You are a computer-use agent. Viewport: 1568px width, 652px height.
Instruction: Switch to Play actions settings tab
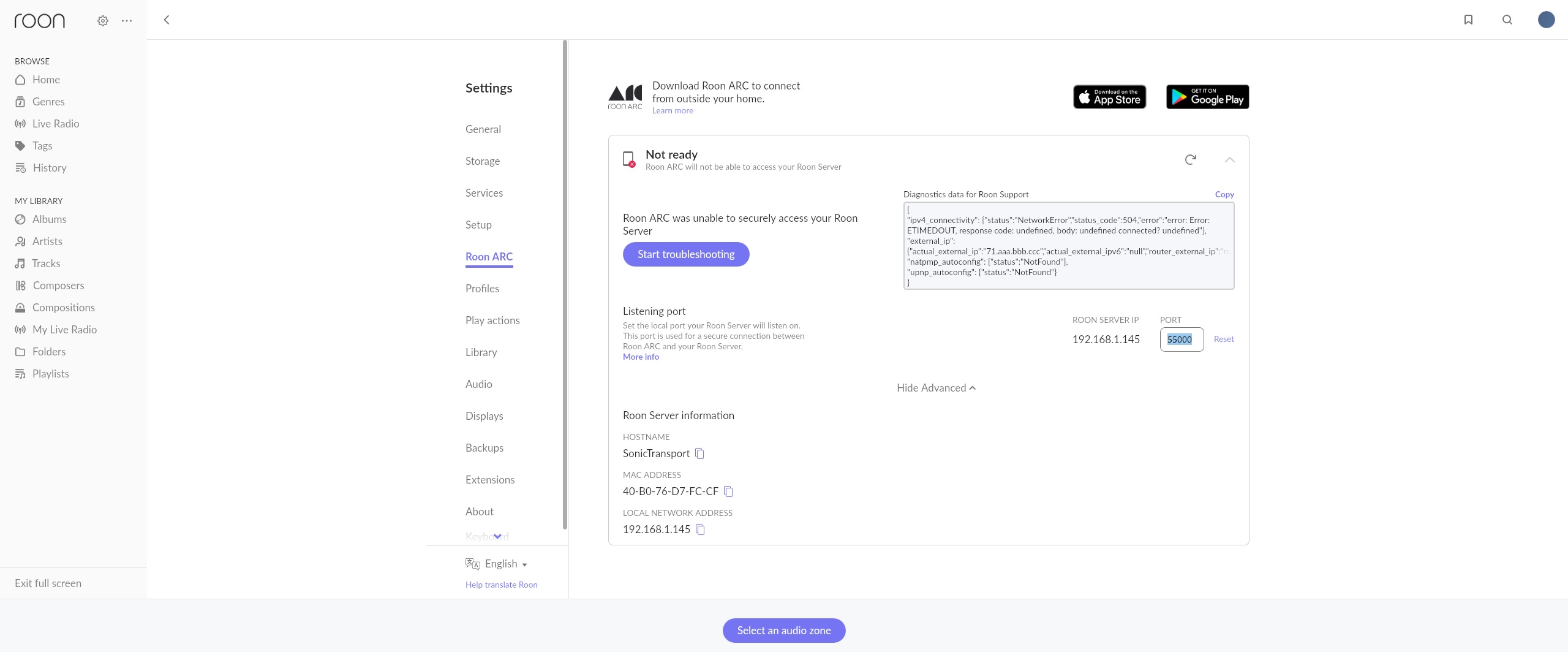[x=492, y=320]
